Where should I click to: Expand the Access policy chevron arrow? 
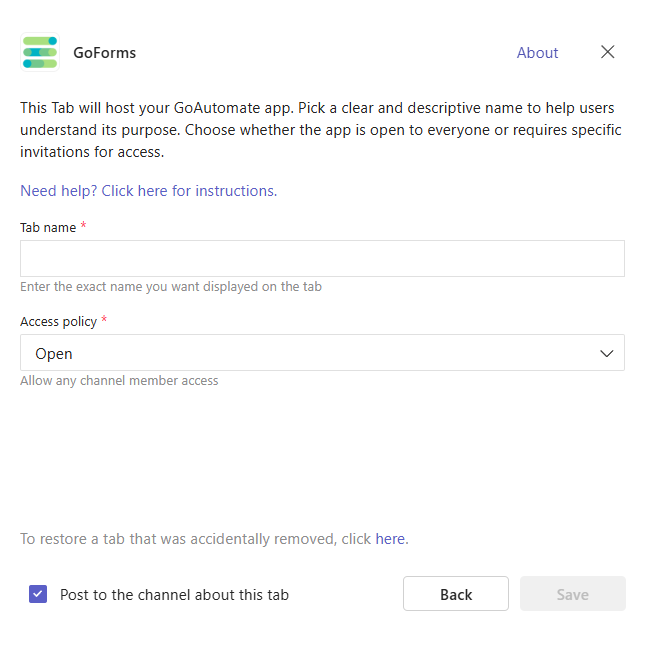tap(606, 353)
